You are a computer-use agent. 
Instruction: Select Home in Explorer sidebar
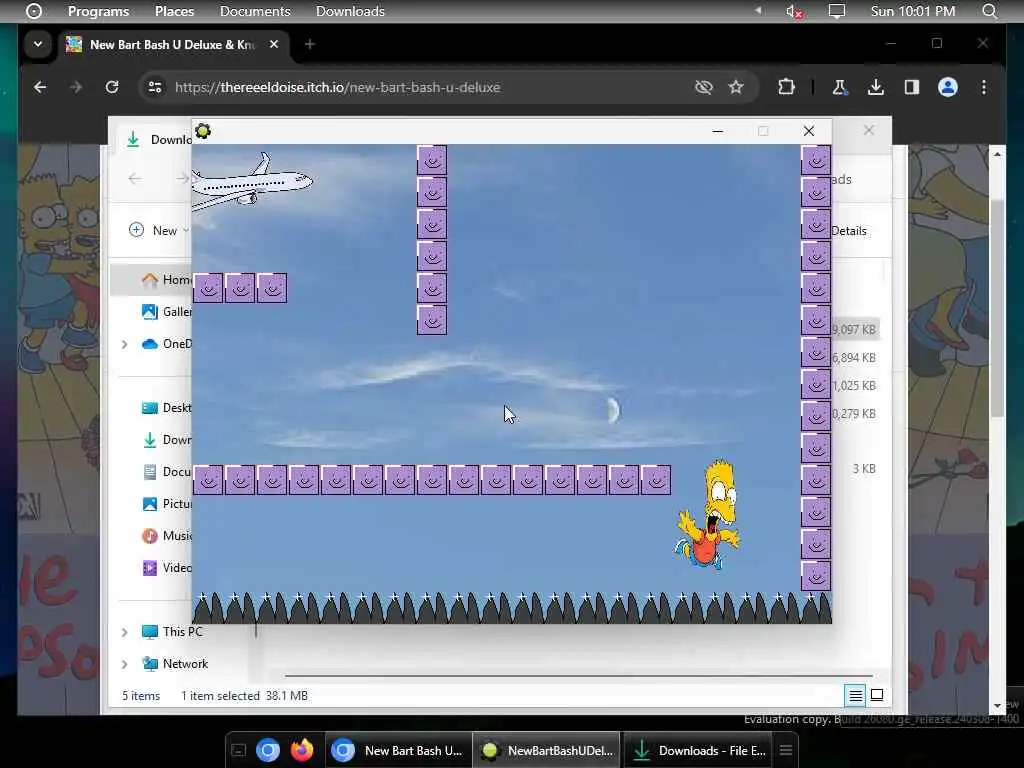(x=166, y=280)
